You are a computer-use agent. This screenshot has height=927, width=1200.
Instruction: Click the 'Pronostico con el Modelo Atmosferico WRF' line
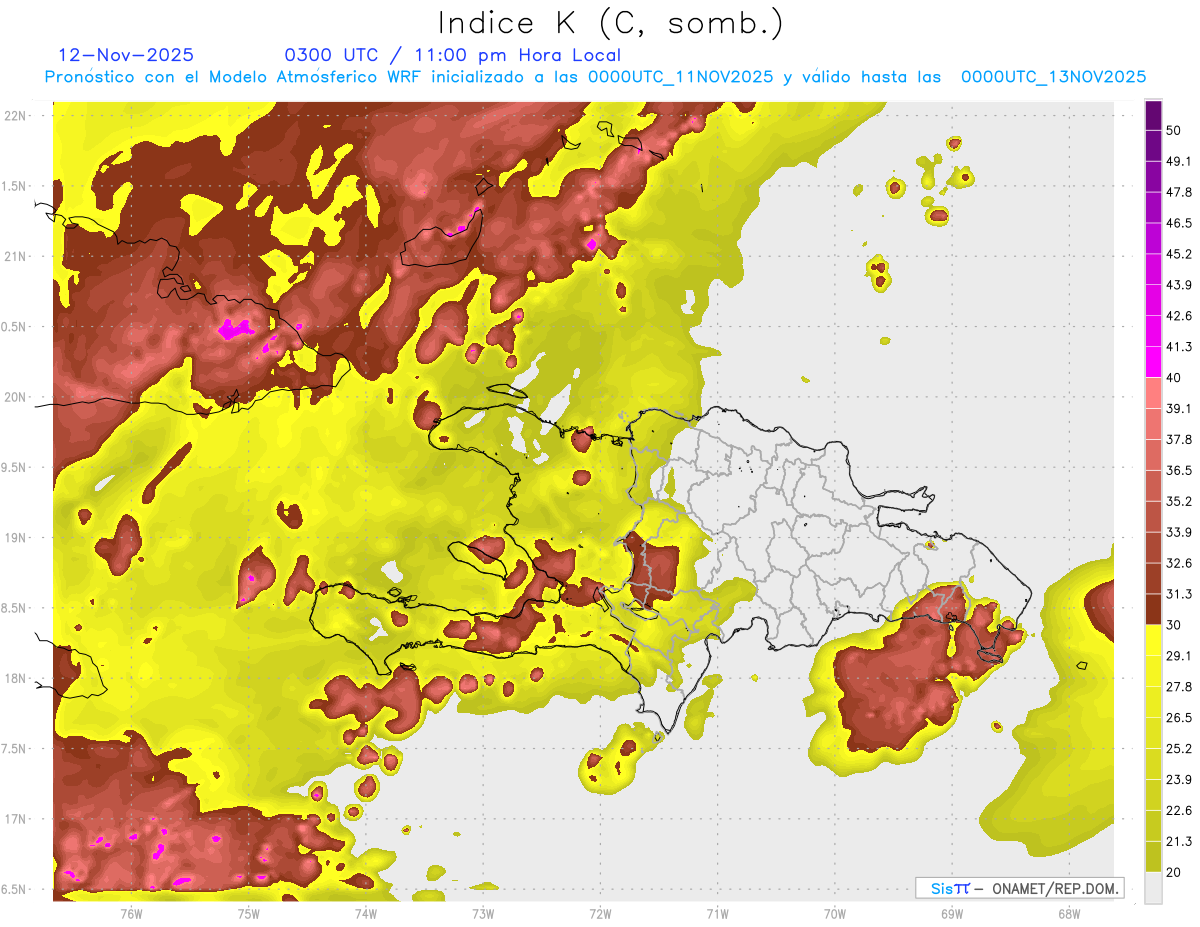(x=595, y=77)
